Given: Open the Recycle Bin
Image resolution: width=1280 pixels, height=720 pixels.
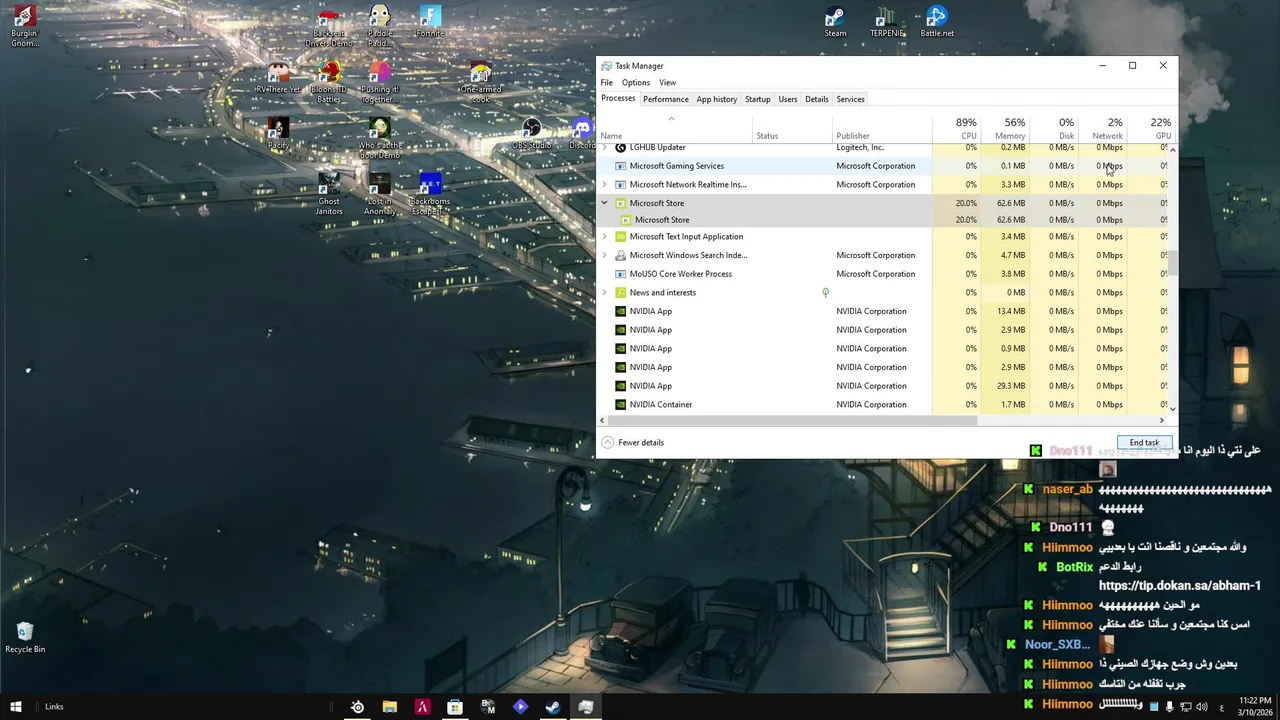Looking at the screenshot, I should [25, 638].
